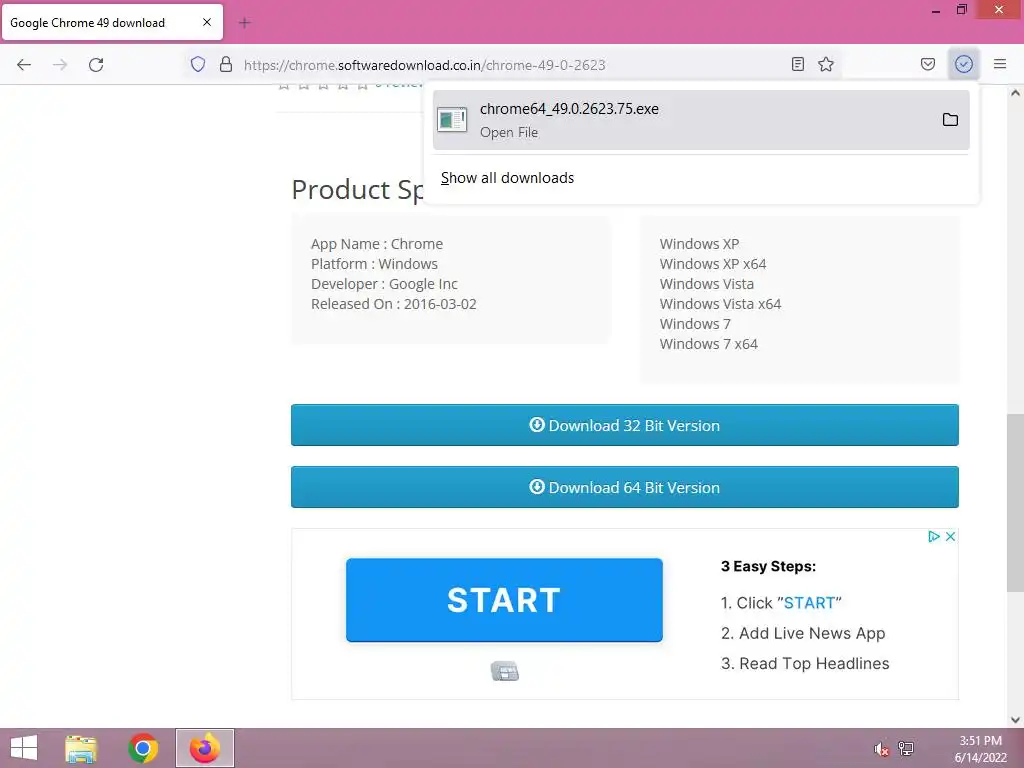Screen dimensions: 1024x768
Task: Save page to Pocket
Action: [x=928, y=64]
